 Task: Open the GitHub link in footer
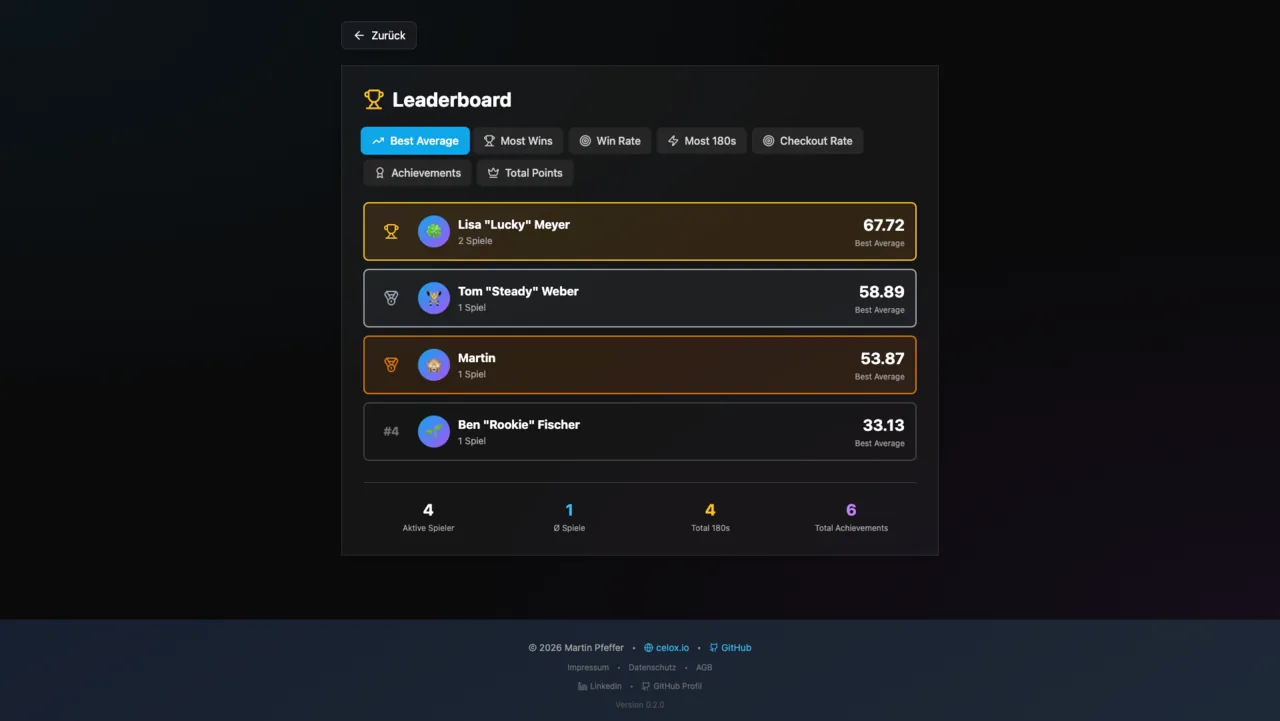pos(730,648)
